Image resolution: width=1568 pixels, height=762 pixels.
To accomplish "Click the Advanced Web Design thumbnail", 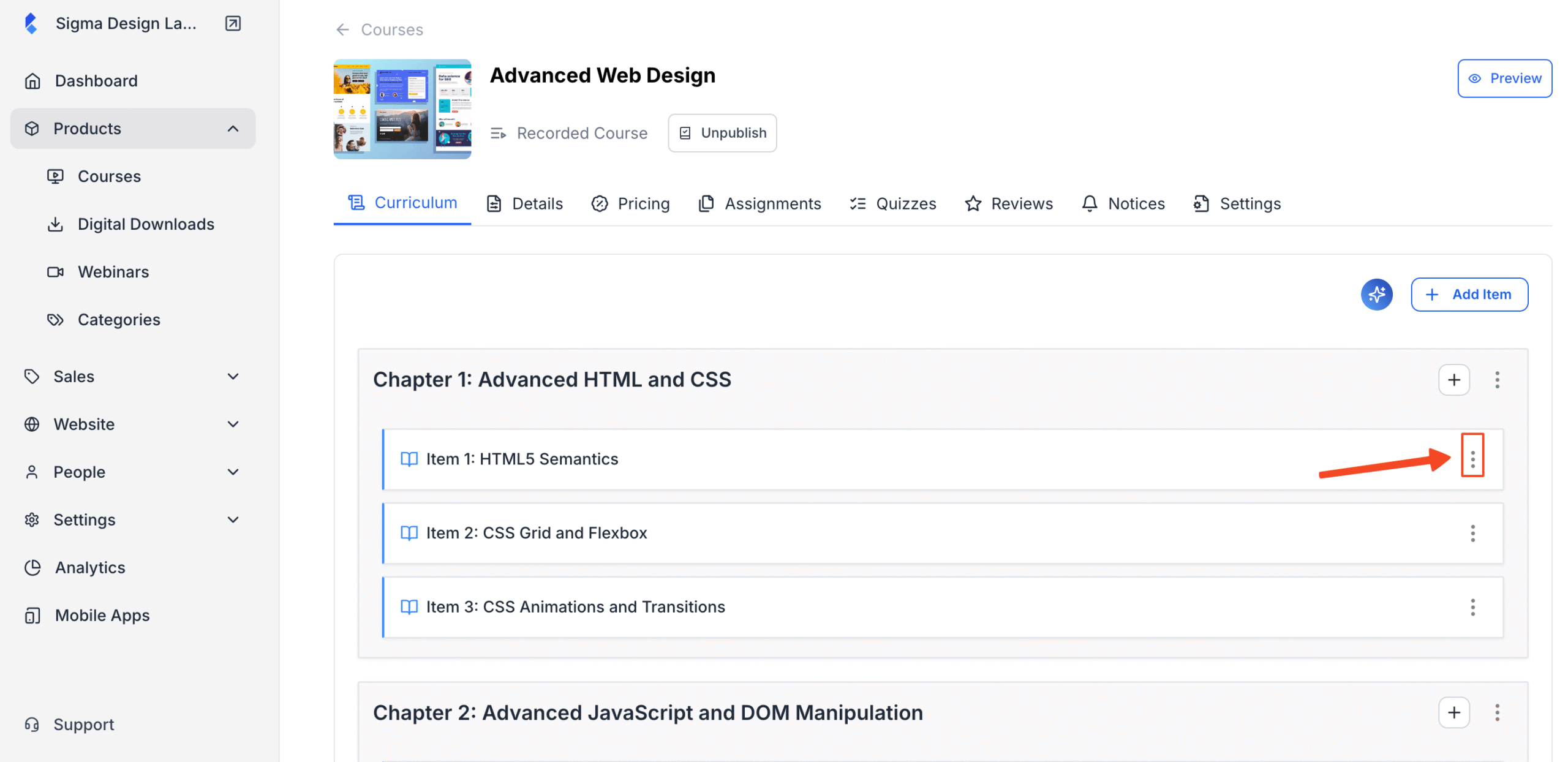I will point(402,109).
